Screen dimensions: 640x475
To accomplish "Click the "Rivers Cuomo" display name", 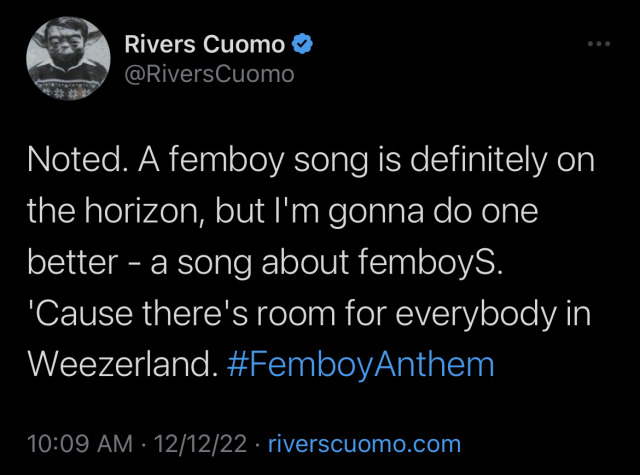I will point(204,44).
